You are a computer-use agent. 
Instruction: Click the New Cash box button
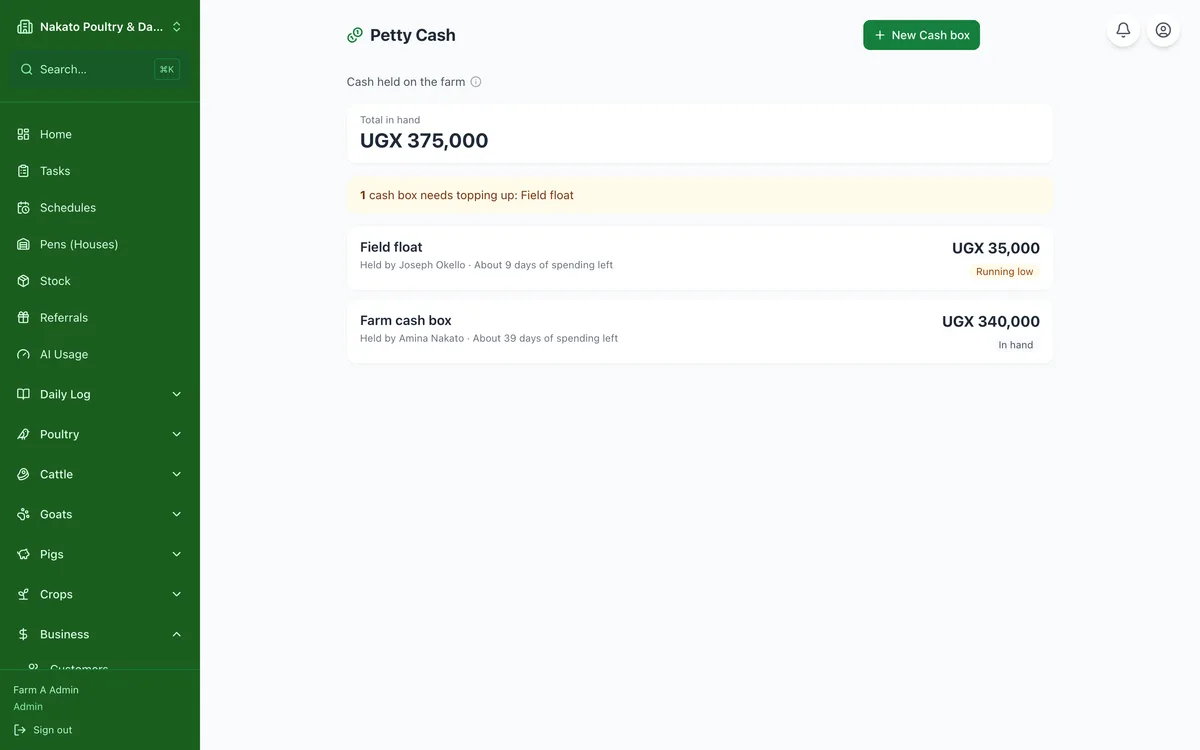coord(921,35)
